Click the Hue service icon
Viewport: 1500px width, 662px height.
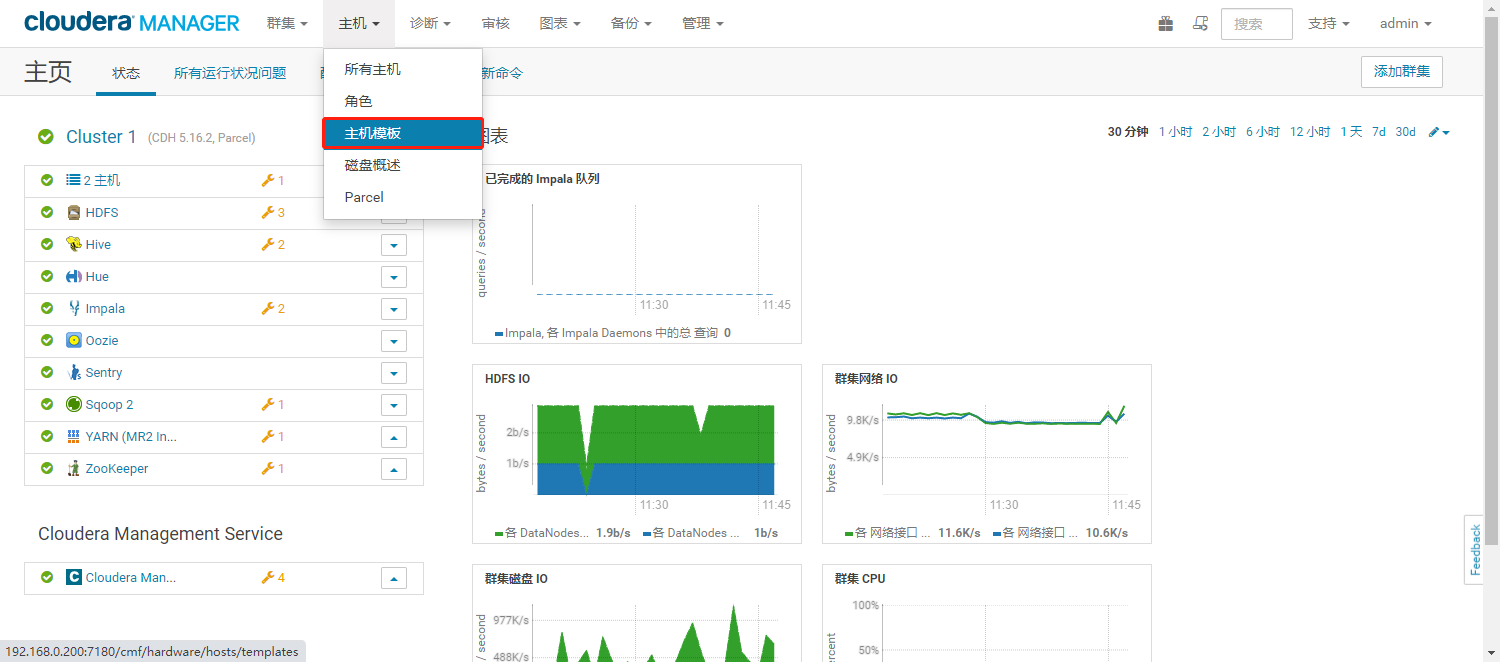click(x=74, y=276)
